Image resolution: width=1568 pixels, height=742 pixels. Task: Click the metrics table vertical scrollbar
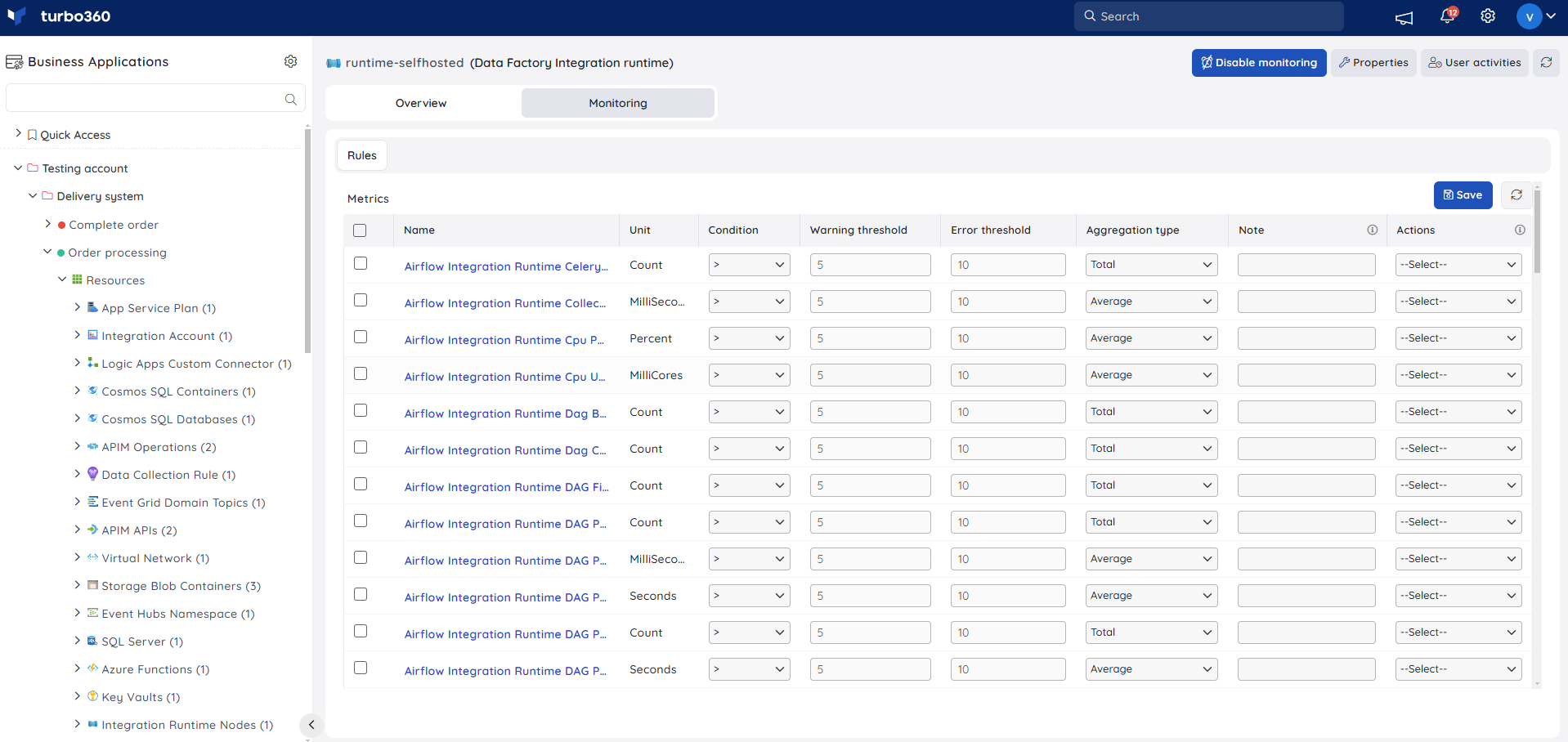click(1537, 232)
